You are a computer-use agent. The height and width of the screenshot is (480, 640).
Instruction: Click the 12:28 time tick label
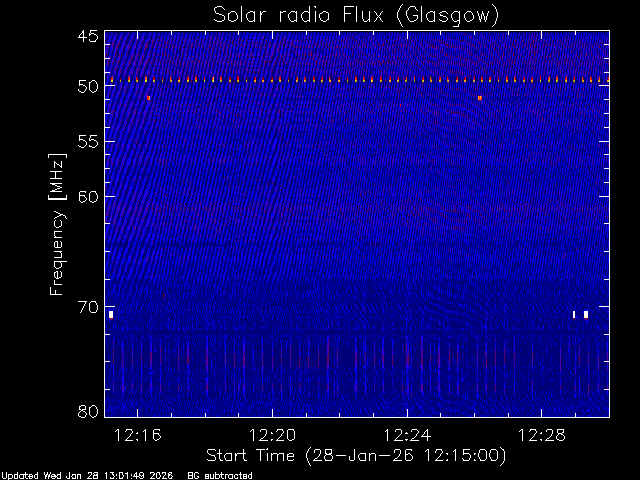tap(542, 435)
